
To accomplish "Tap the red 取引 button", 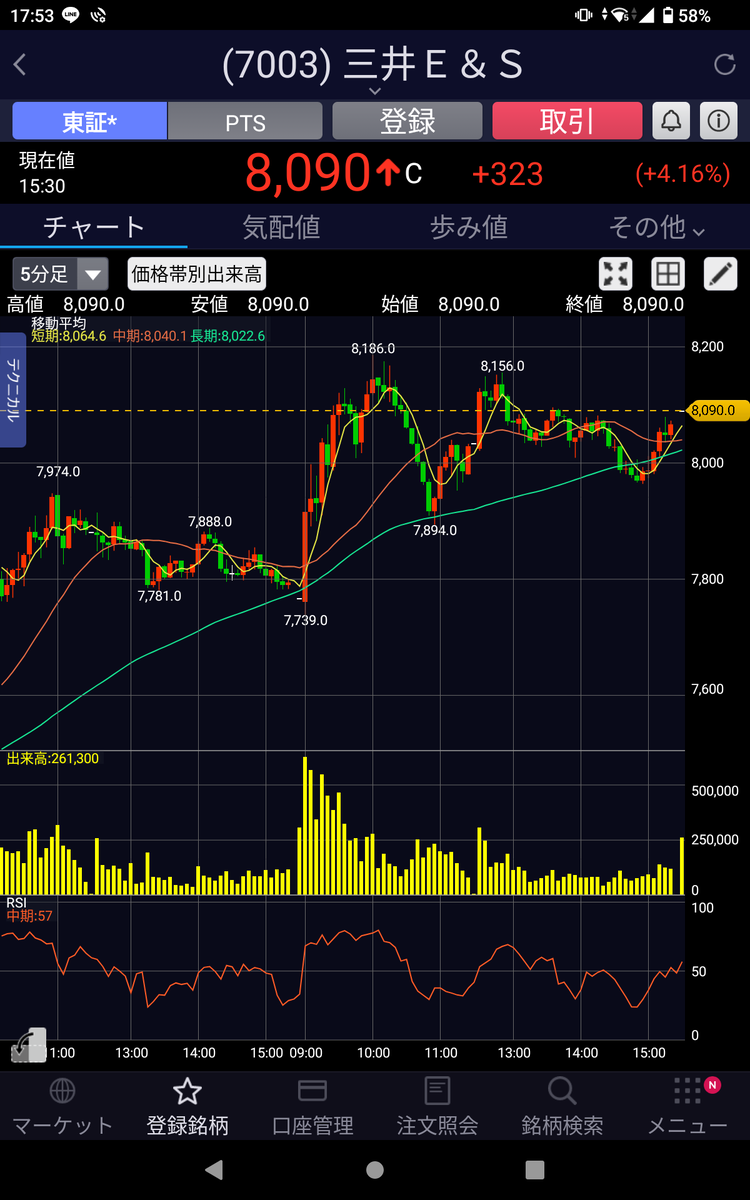I will pos(567,121).
